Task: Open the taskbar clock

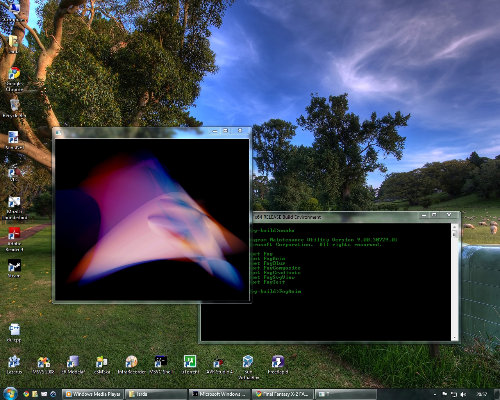Action: pos(482,394)
